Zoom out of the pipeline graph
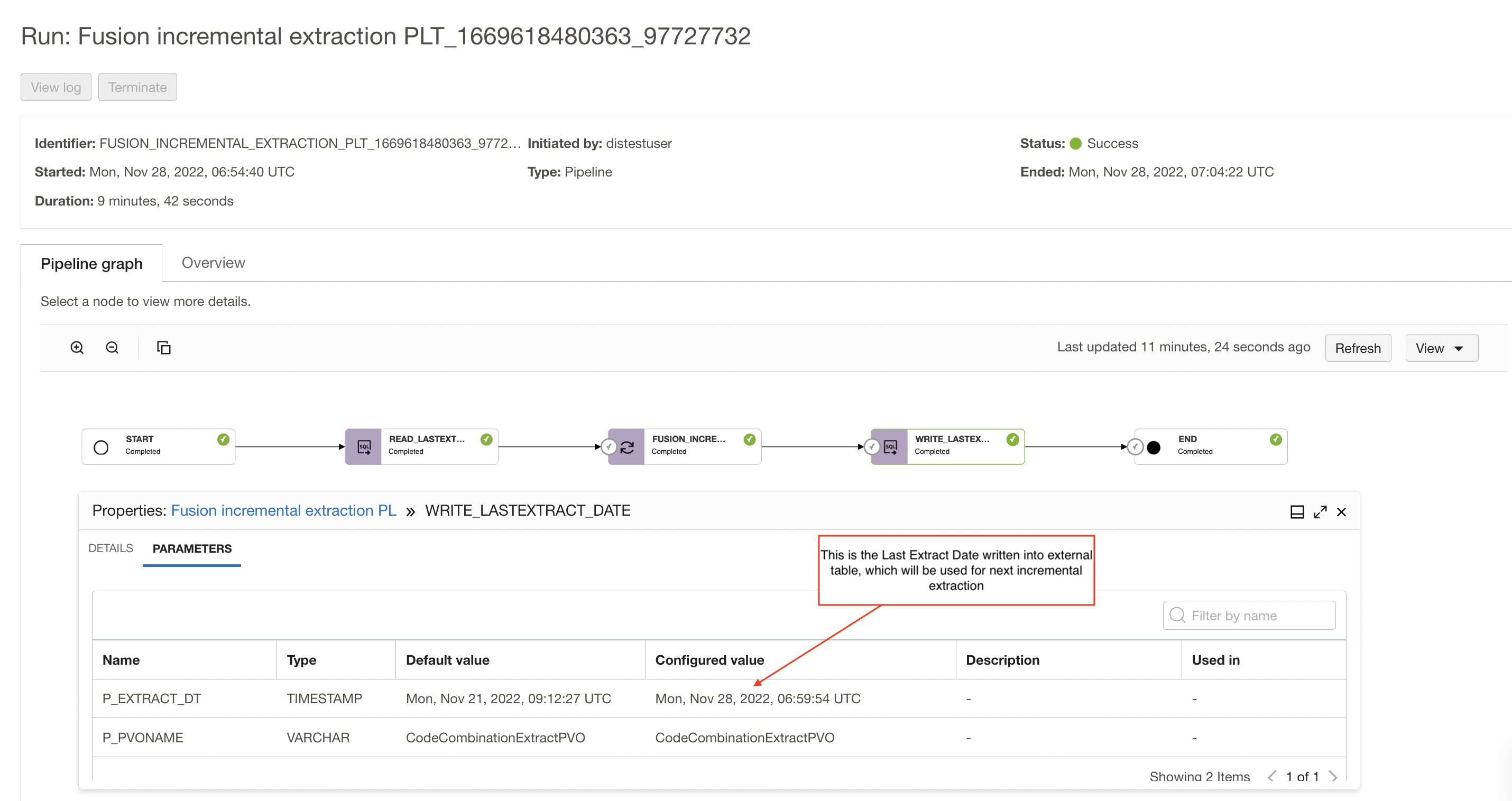The image size is (1512, 801). [112, 347]
